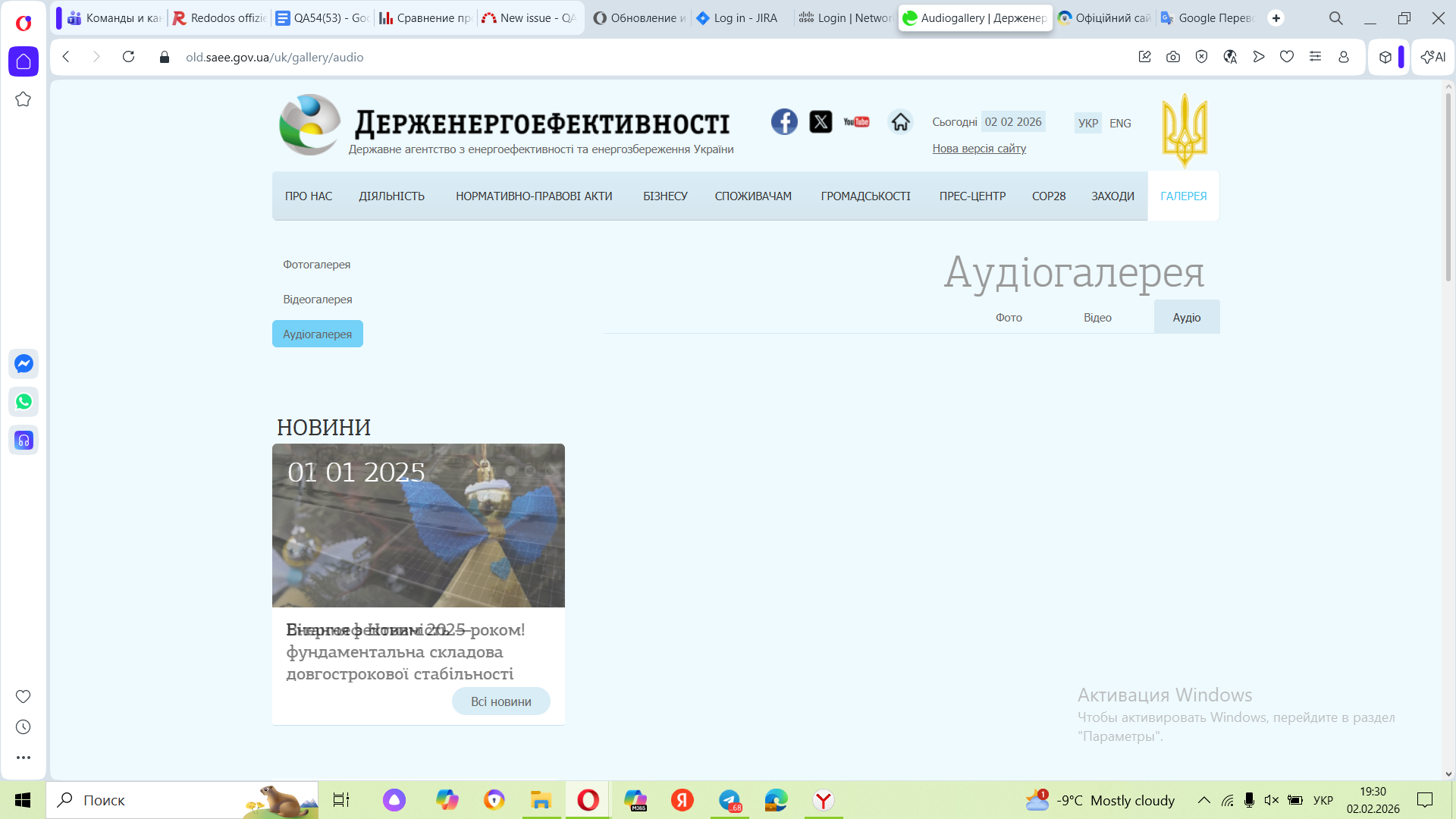Go to home page via house icon
This screenshot has width=1456, height=819.
900,121
